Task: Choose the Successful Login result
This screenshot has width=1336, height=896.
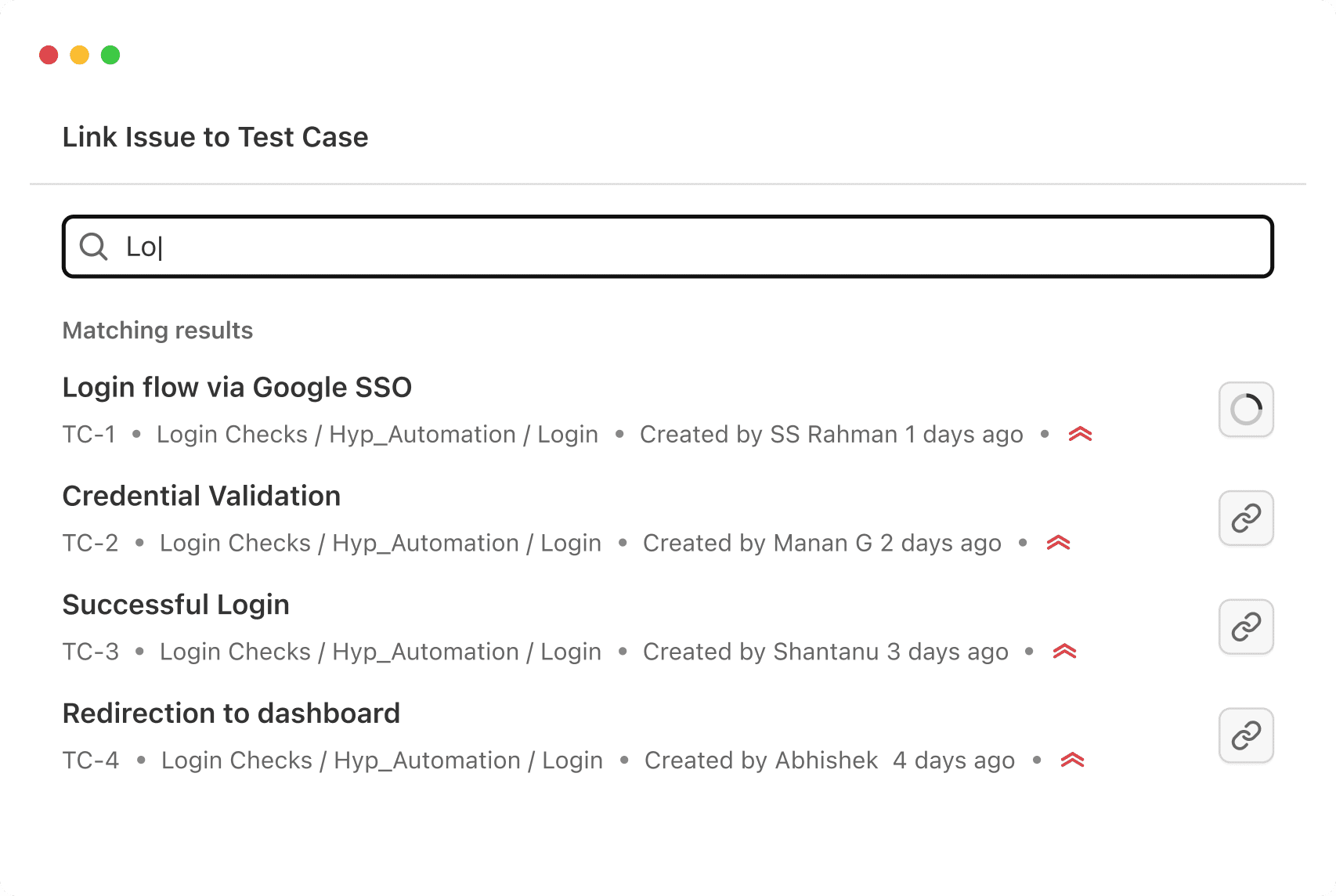Action: [175, 605]
